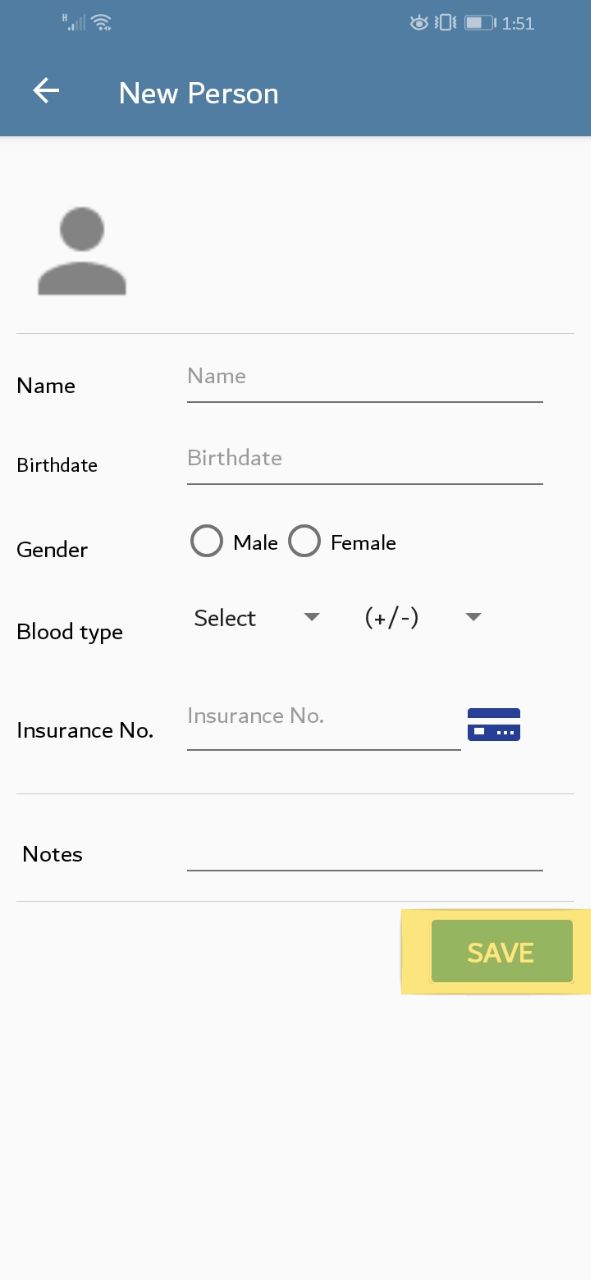Image resolution: width=591 pixels, height=1280 pixels.
Task: Tap the insurance card scan icon
Action: pos(494,724)
